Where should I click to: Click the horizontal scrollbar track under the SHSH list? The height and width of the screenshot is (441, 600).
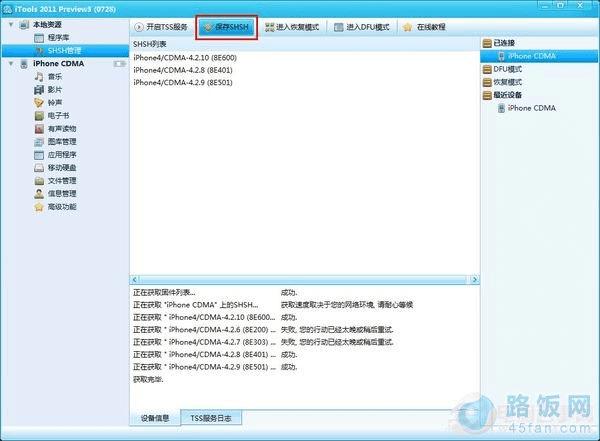(305, 280)
